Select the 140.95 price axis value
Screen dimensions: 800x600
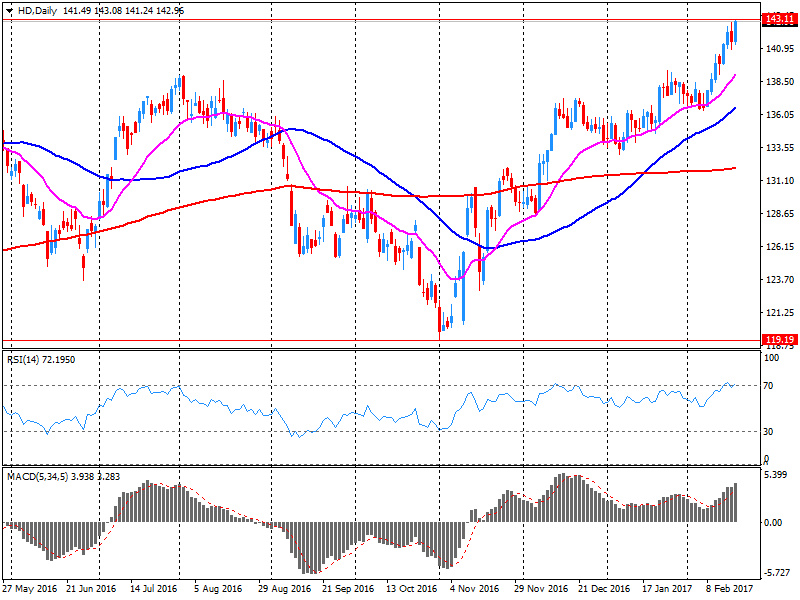(780, 48)
